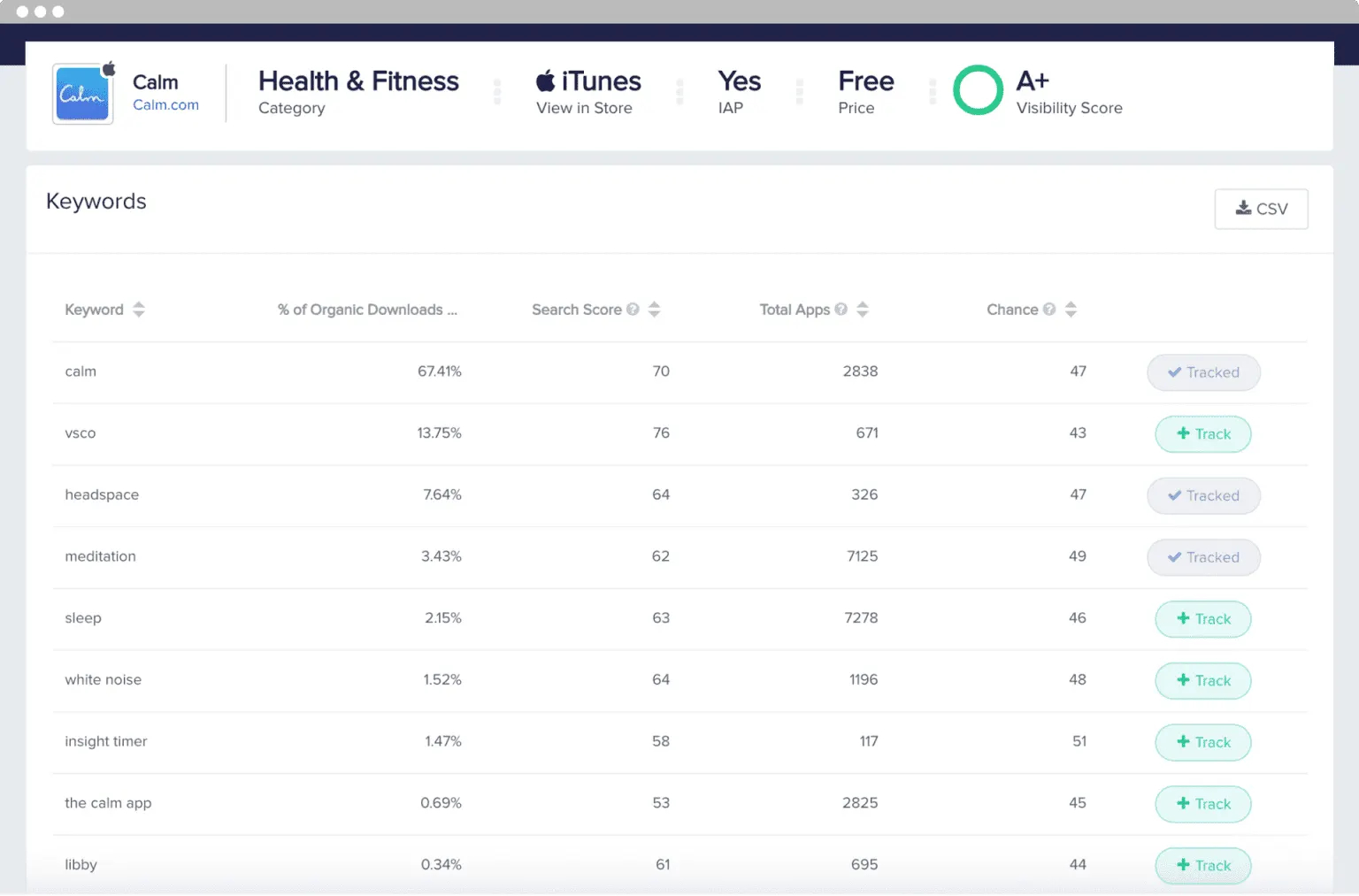Click search score 76 for vsco
1359x896 pixels.
(661, 433)
